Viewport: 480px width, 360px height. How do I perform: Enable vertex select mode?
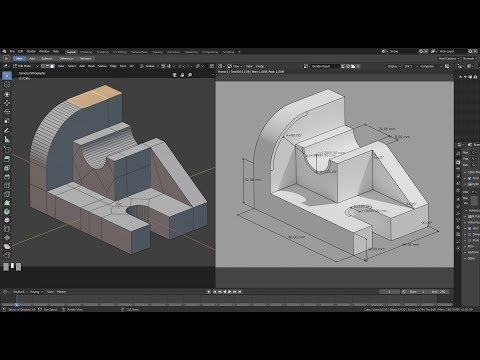(x=43, y=66)
